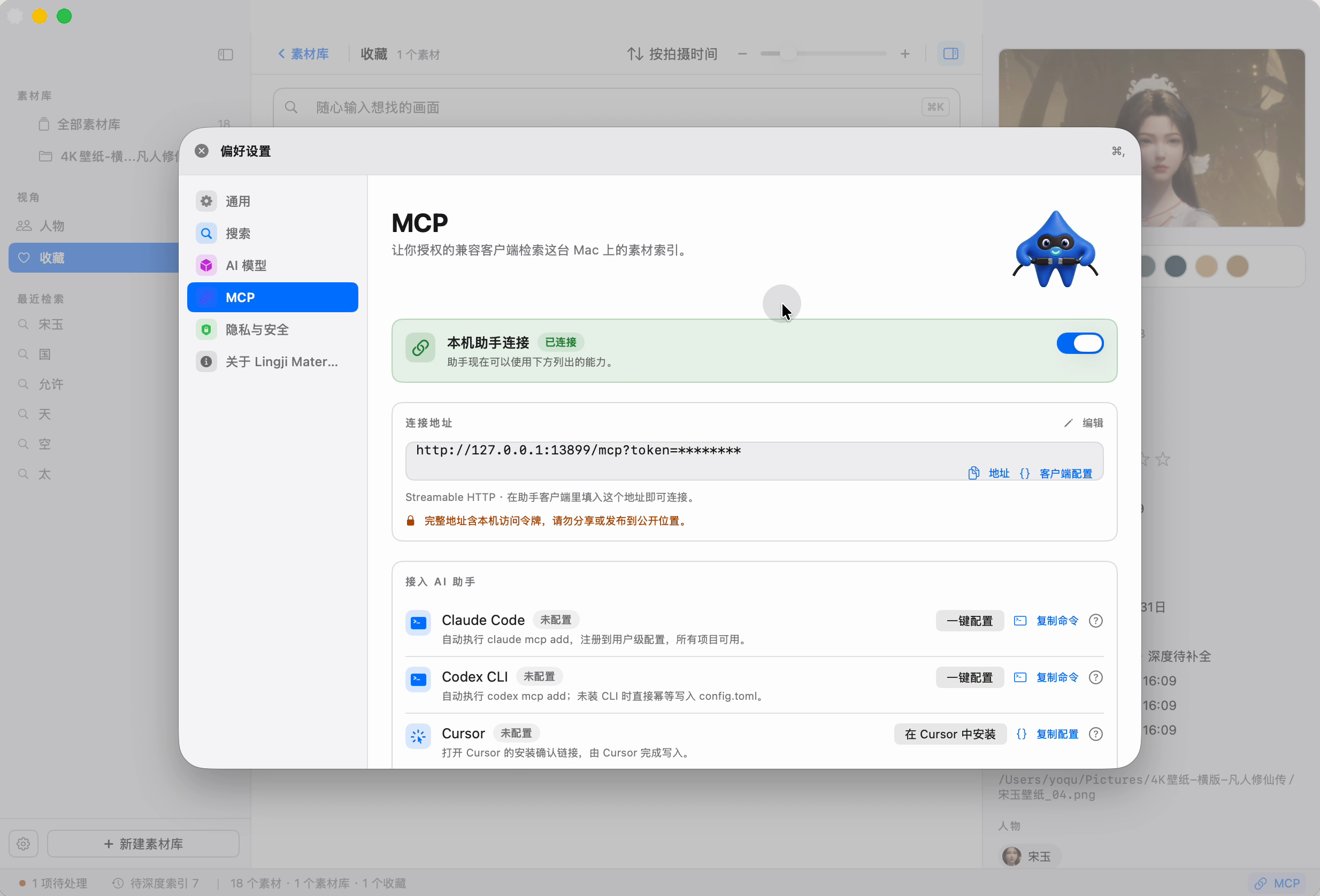Click the pencil icon next to 编辑
Viewport: 1320px width, 896px height.
coord(1068,423)
